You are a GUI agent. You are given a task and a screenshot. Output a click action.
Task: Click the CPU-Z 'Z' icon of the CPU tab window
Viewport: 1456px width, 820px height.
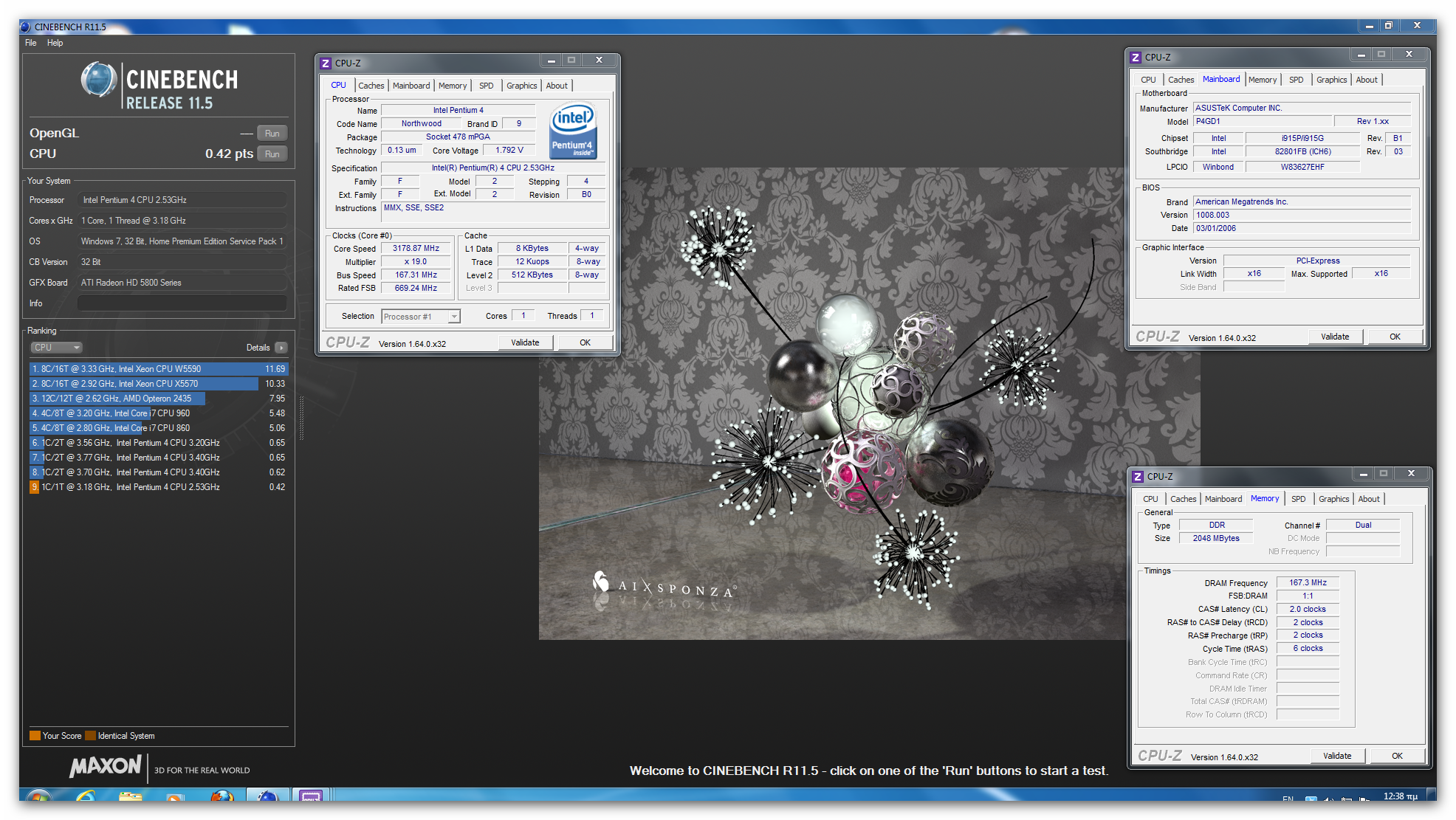[x=326, y=63]
